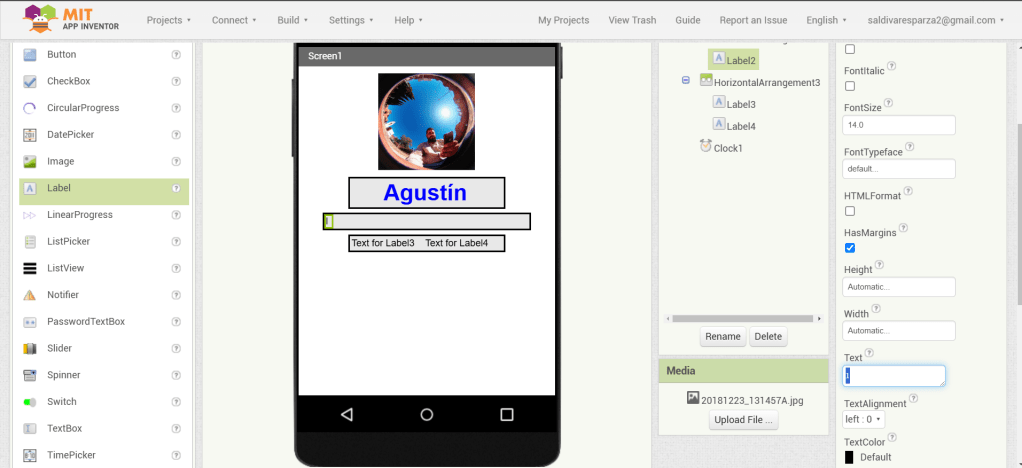The width and height of the screenshot is (1022, 468).
Task: Enable the FontItalic checkbox
Action: pyautogui.click(x=850, y=86)
